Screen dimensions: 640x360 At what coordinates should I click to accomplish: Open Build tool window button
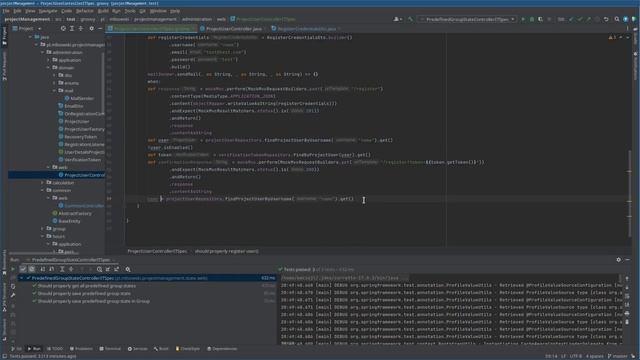pos(161,349)
